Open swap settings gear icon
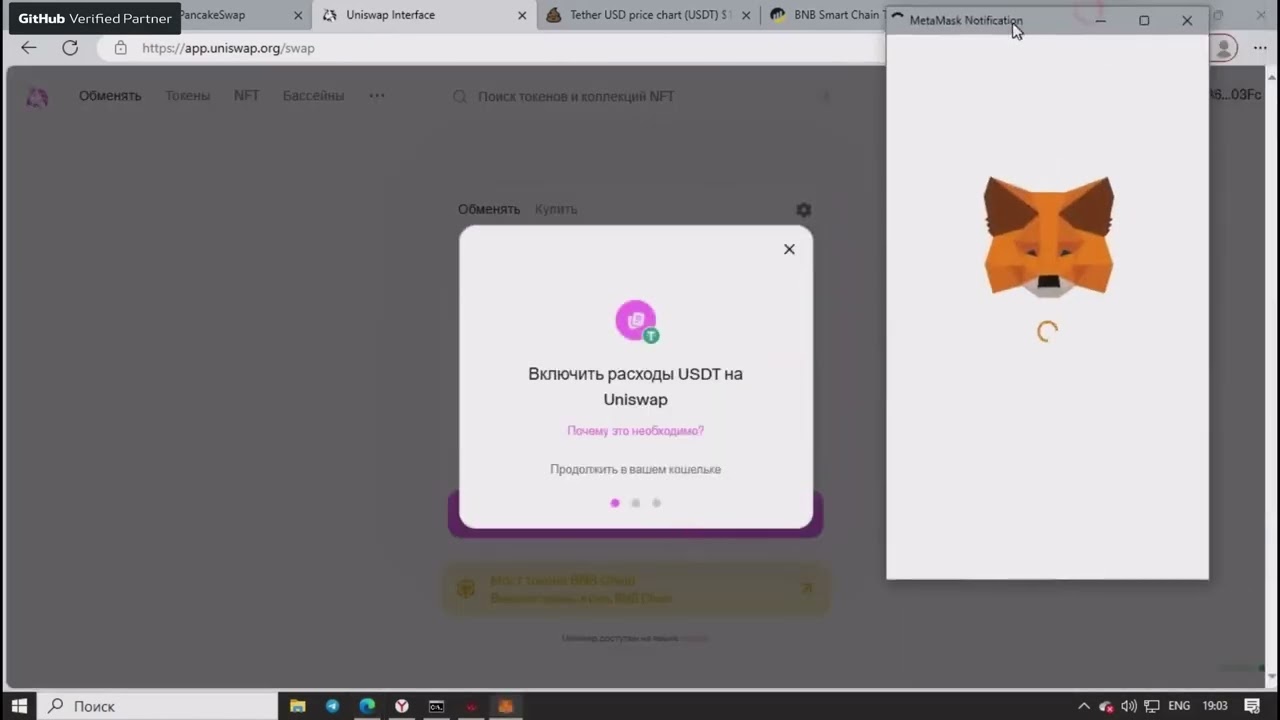The height and width of the screenshot is (720, 1280). (x=803, y=210)
